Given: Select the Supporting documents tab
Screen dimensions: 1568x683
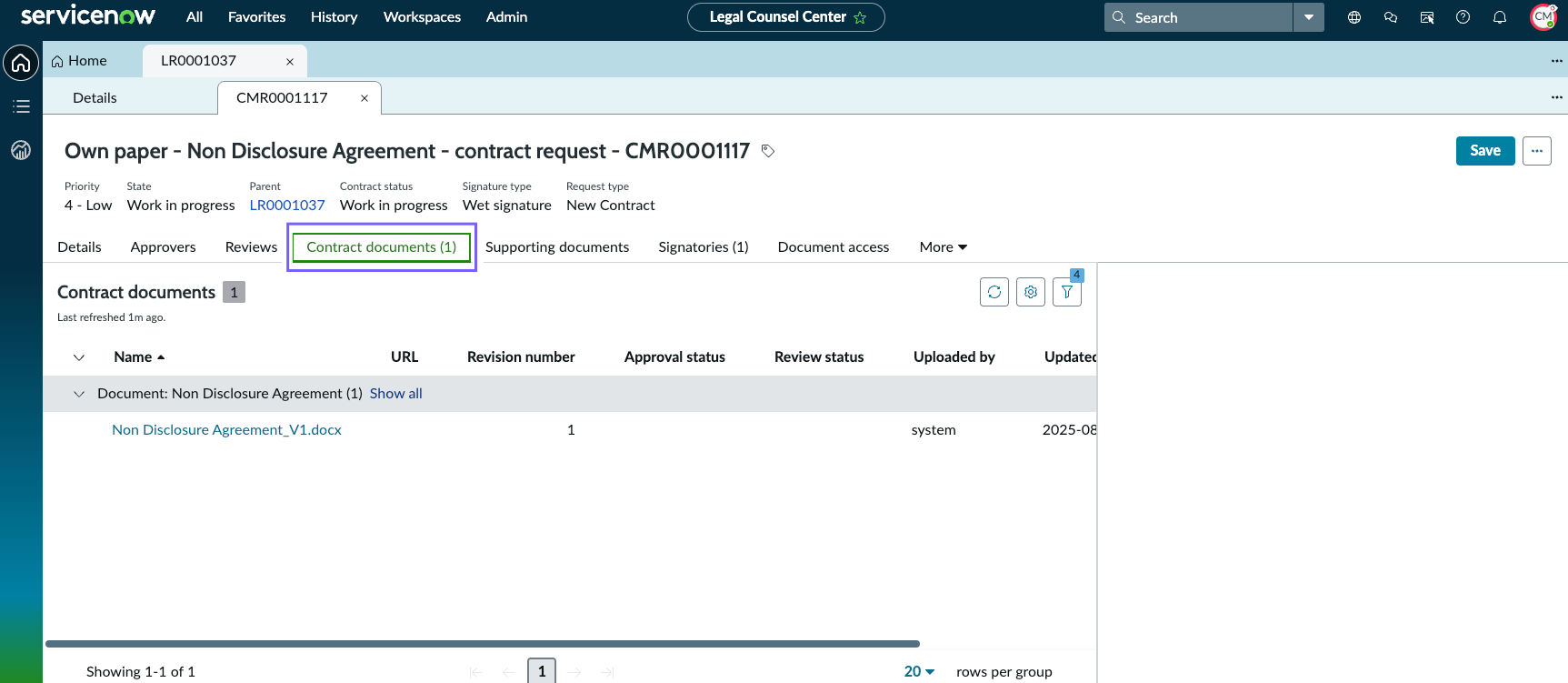Looking at the screenshot, I should coord(557,247).
